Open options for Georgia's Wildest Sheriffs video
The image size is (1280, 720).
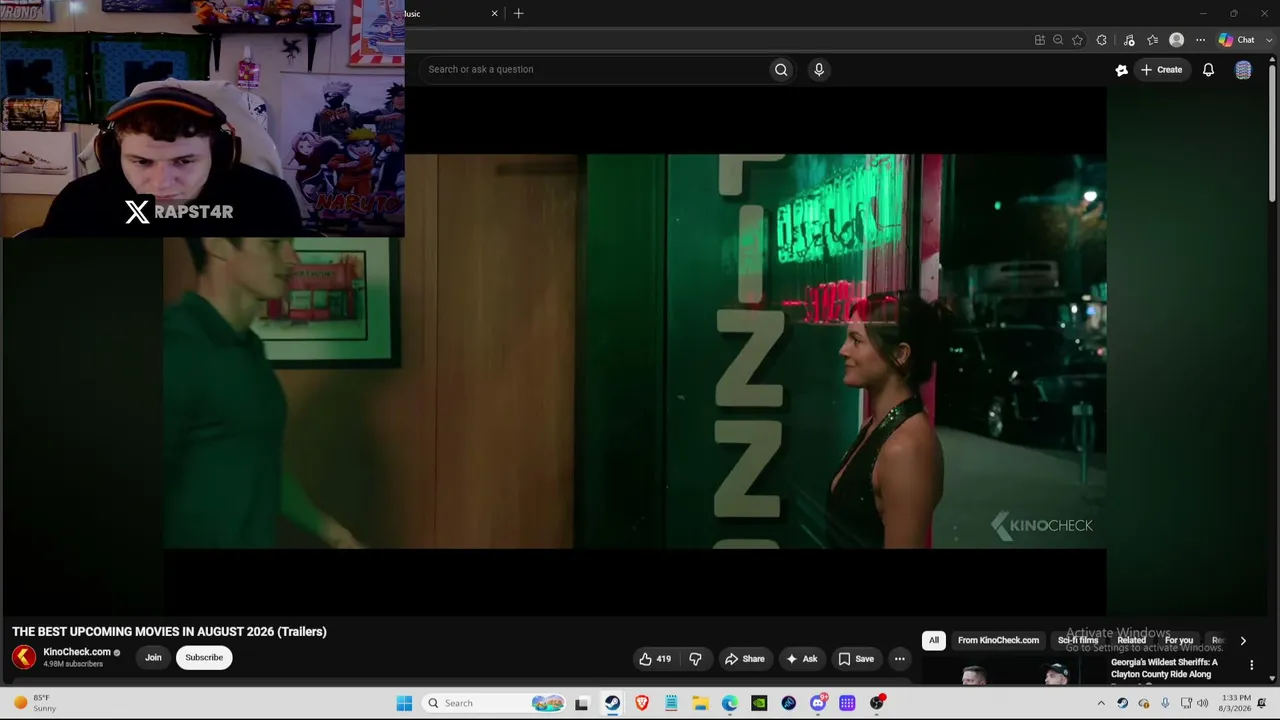coord(1251,665)
